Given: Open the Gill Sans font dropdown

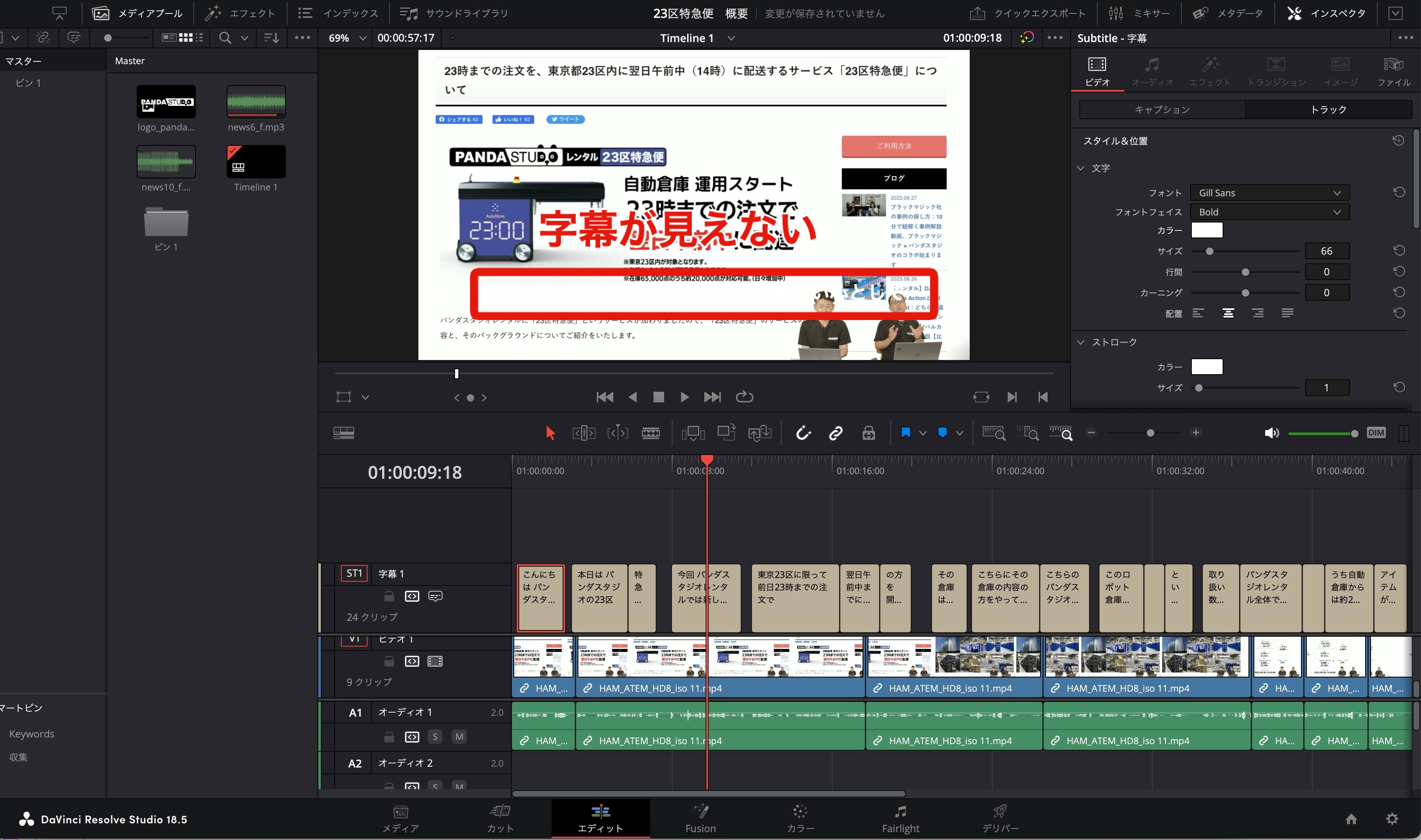Looking at the screenshot, I should pyautogui.click(x=1269, y=192).
